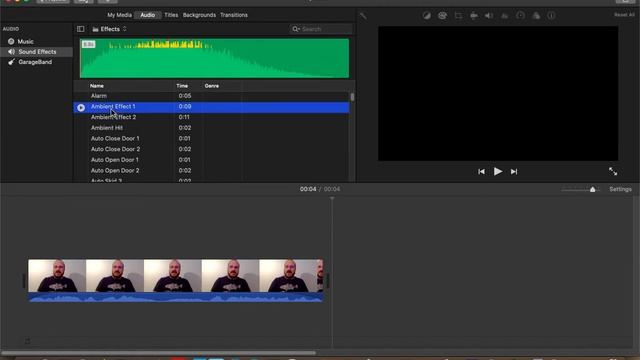Select GarageBand in audio sidebar

tap(35, 62)
